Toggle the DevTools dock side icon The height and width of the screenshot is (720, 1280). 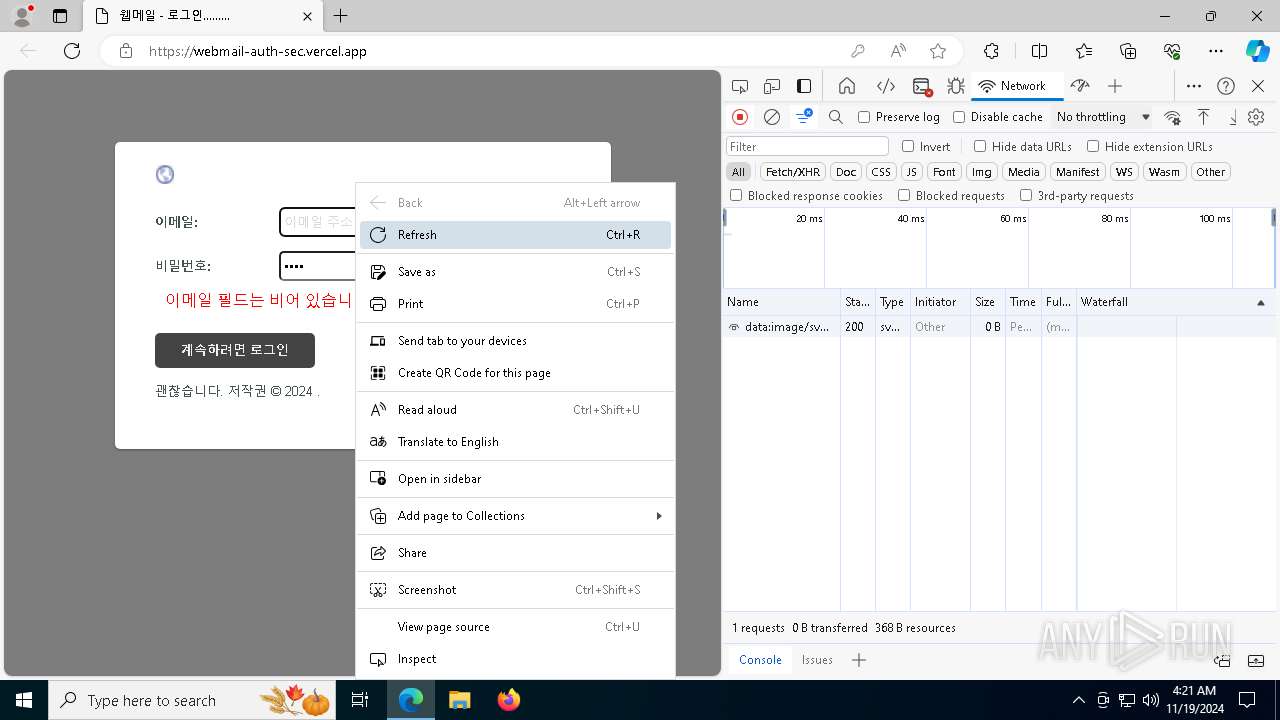(804, 86)
